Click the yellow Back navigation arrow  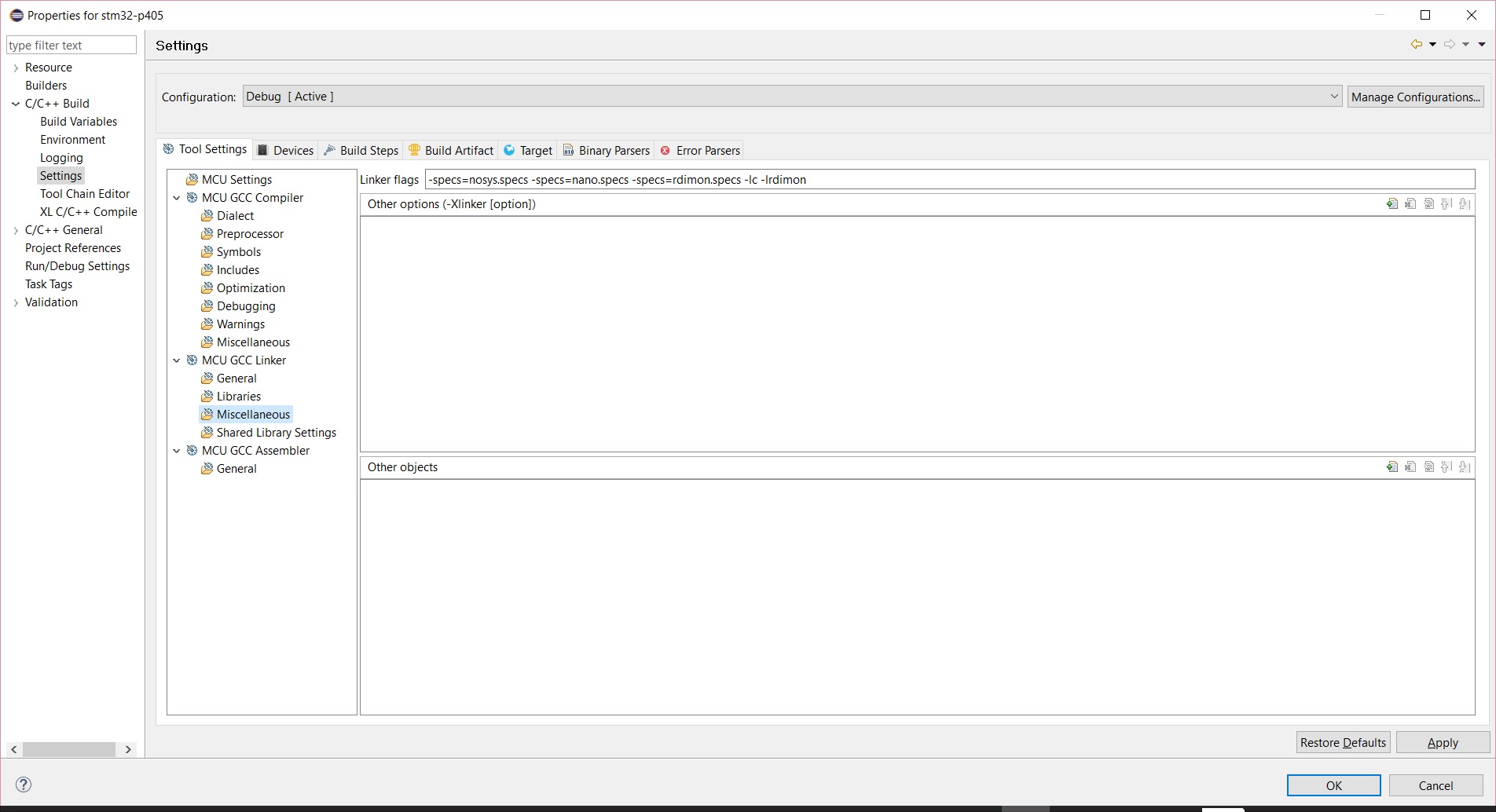(1416, 45)
